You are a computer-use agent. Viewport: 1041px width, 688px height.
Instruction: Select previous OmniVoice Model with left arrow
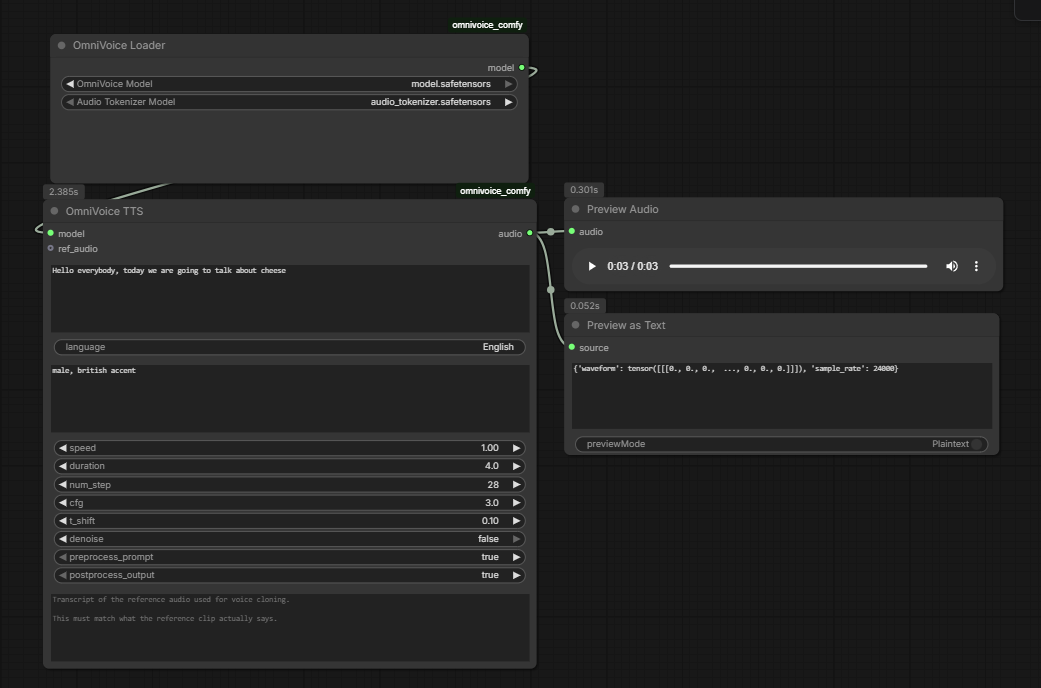tap(70, 84)
